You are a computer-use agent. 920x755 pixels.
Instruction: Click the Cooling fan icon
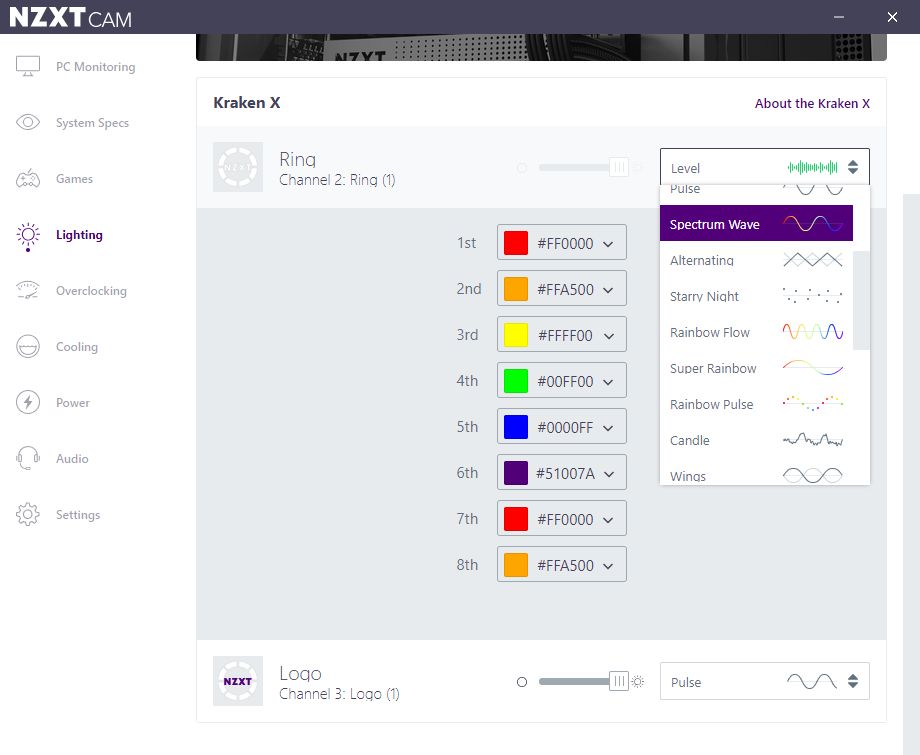28,346
